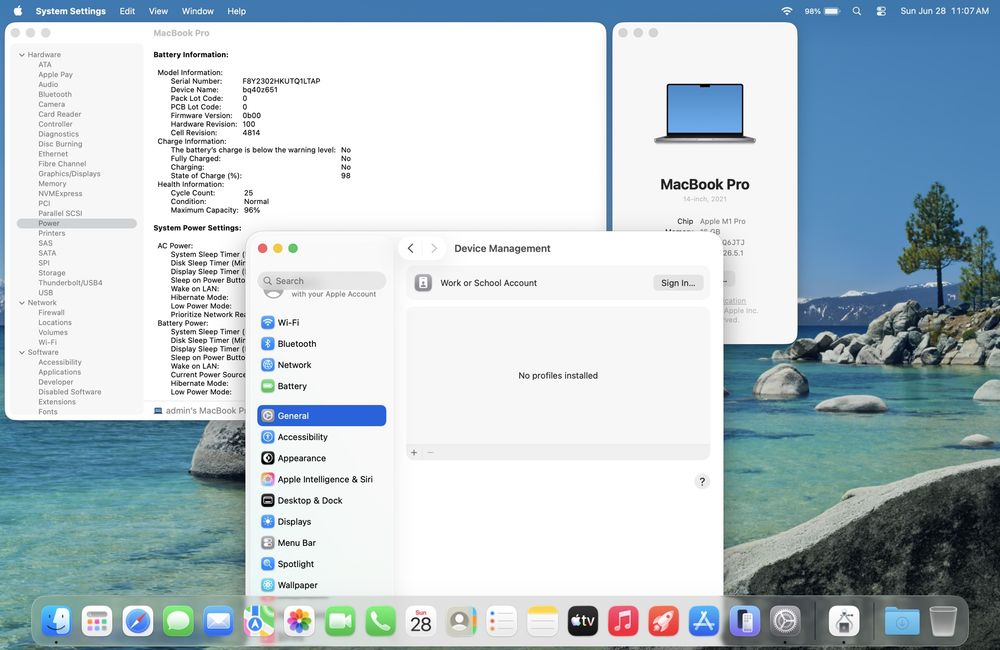Open Menu Bar settings
Viewport: 1000px width, 650px height.
[x=321, y=543]
